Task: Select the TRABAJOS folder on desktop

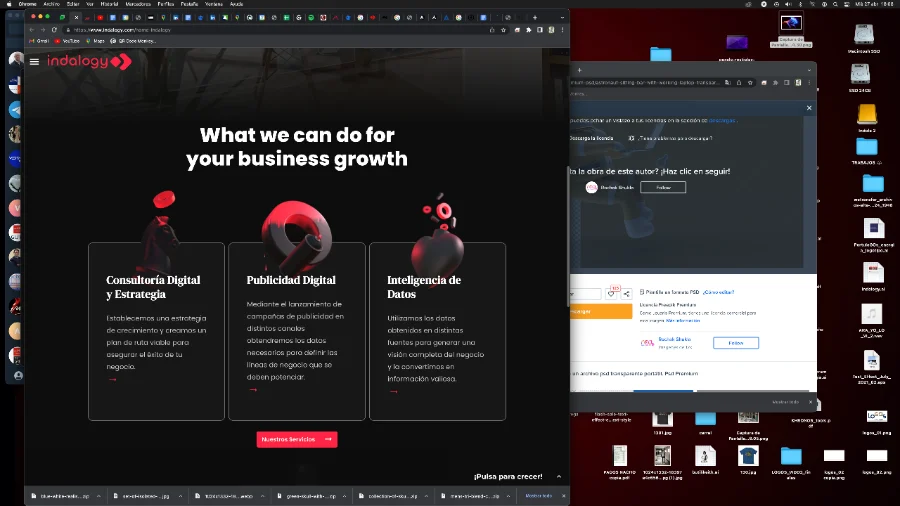Action: [867, 147]
